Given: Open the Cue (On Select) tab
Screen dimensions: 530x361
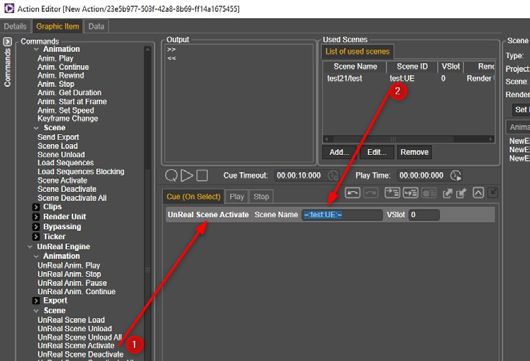Looking at the screenshot, I should [x=193, y=197].
